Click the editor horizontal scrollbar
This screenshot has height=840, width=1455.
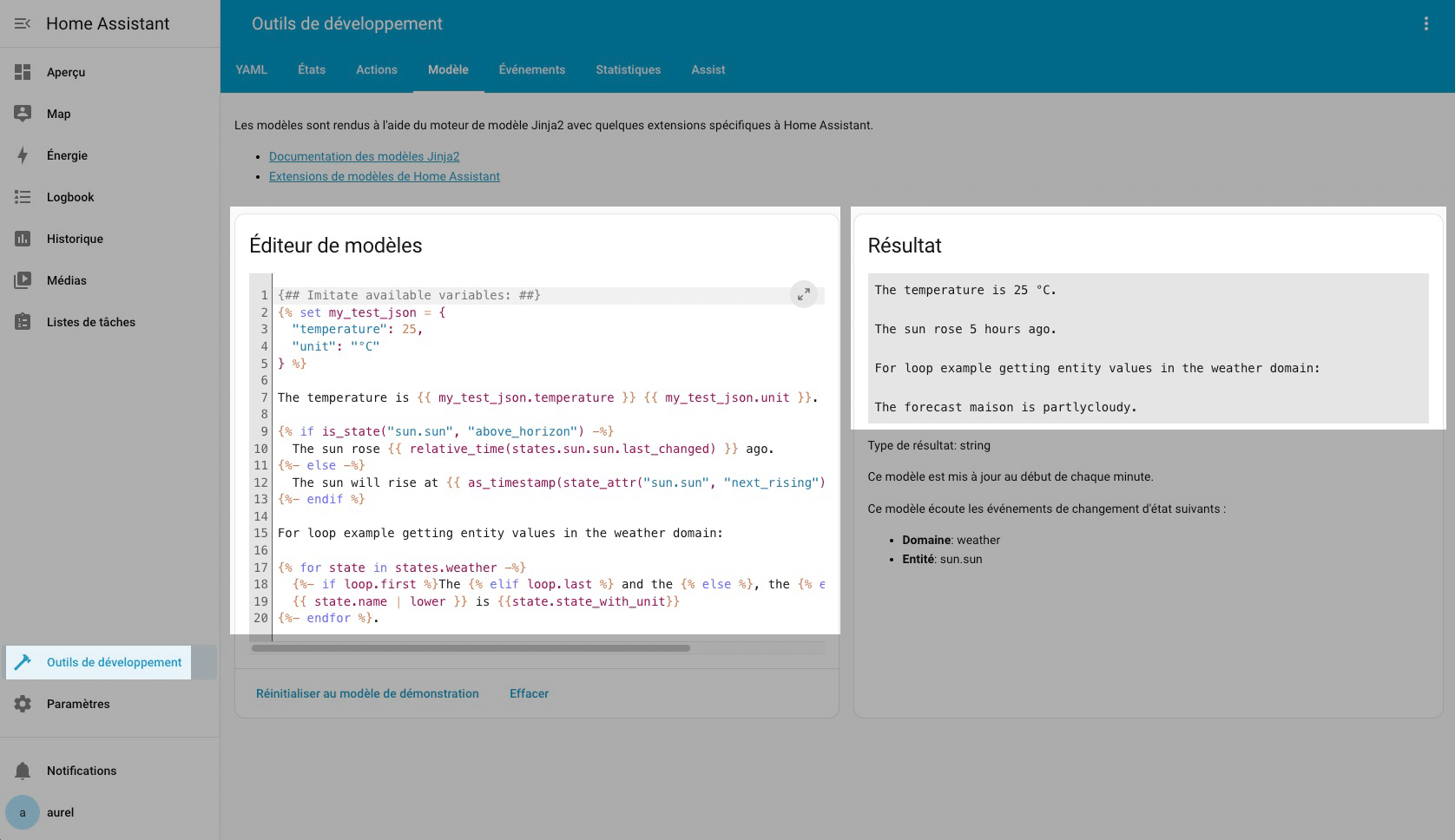coord(471,647)
